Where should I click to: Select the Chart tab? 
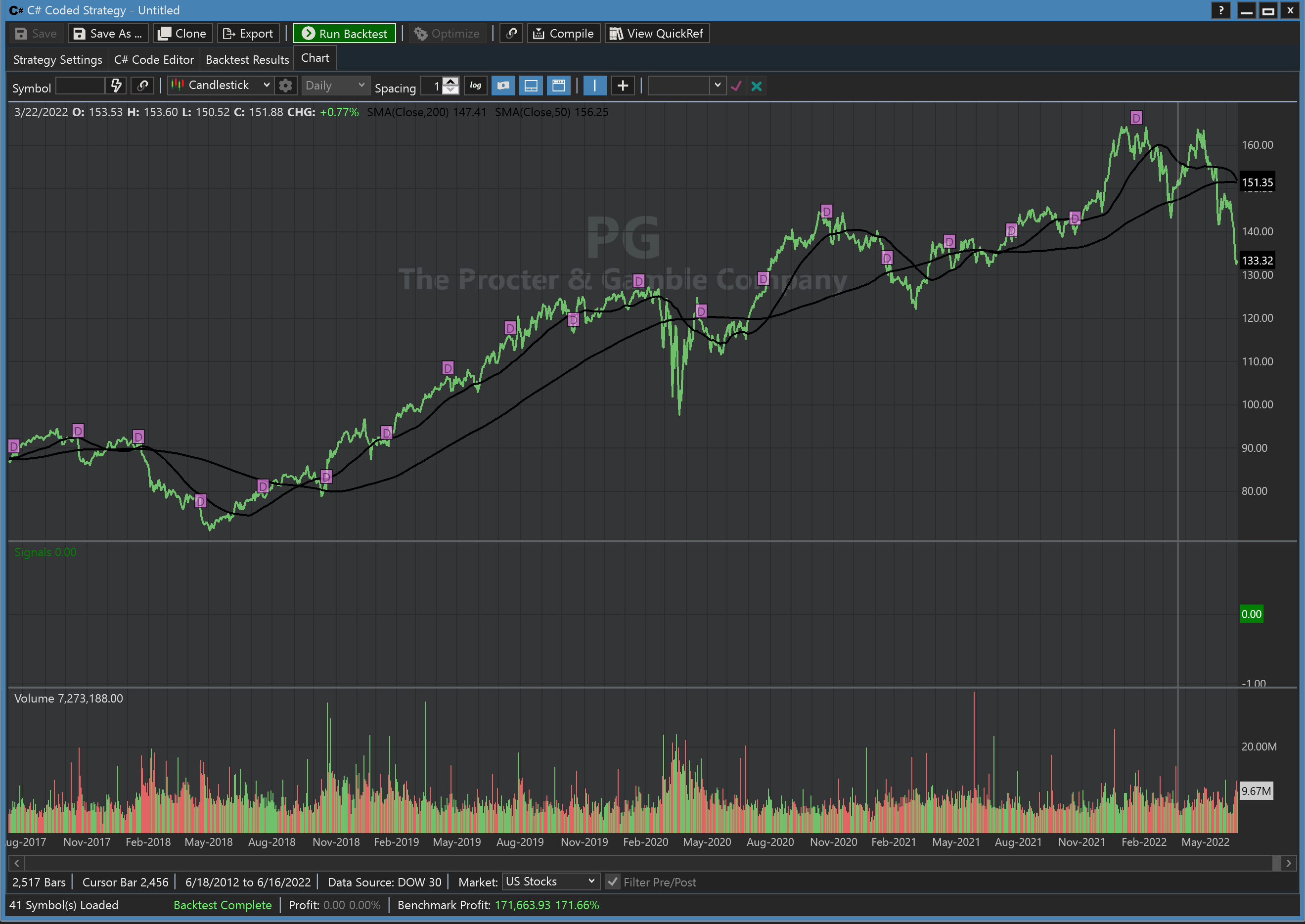(x=315, y=58)
